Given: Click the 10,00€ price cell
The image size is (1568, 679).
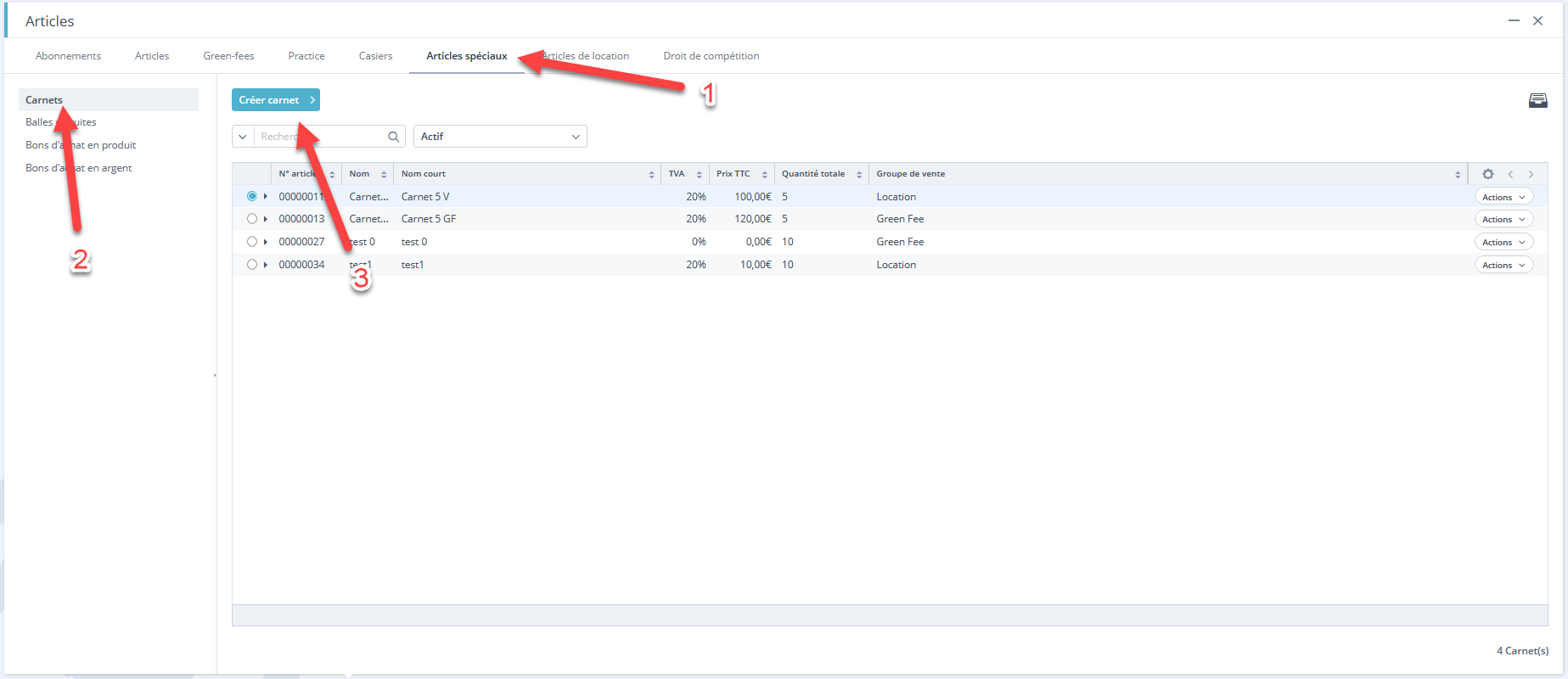Looking at the screenshot, I should [756, 265].
